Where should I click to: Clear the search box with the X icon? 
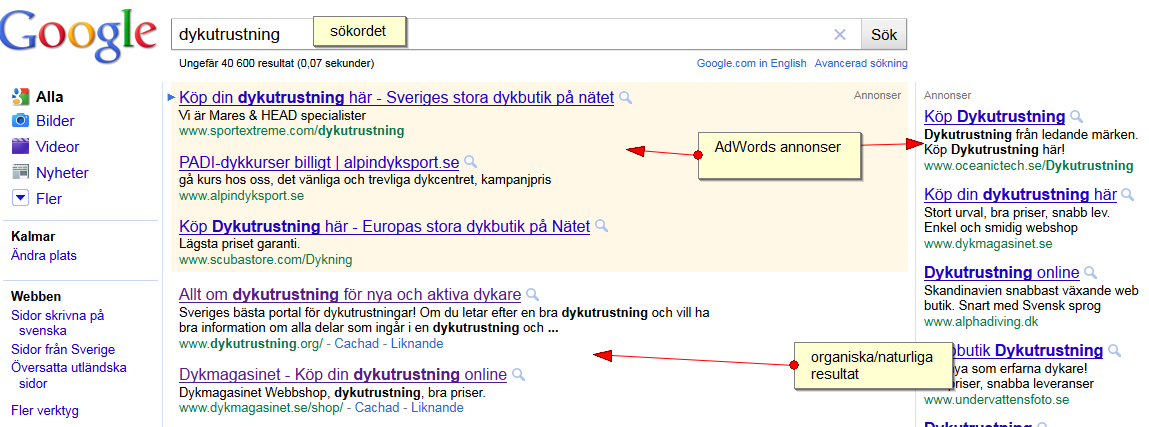pos(840,34)
